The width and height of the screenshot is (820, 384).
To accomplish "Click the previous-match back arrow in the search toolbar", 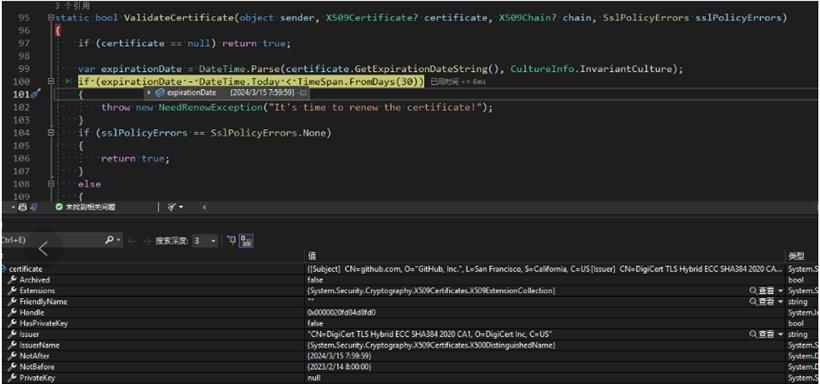I will pyautogui.click(x=132, y=241).
